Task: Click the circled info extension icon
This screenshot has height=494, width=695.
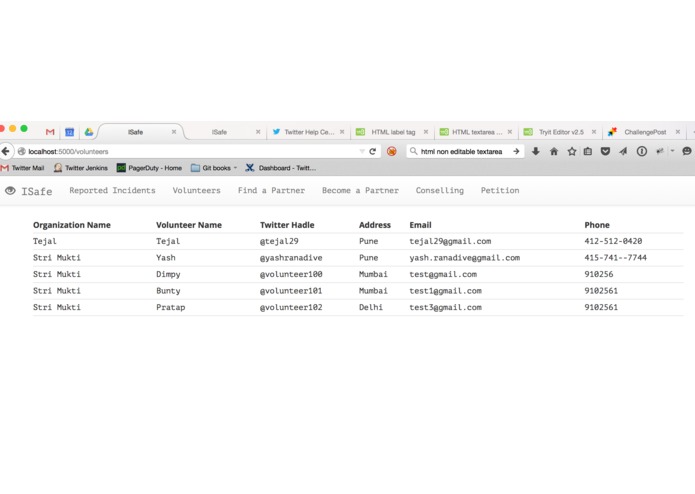Action: [642, 152]
